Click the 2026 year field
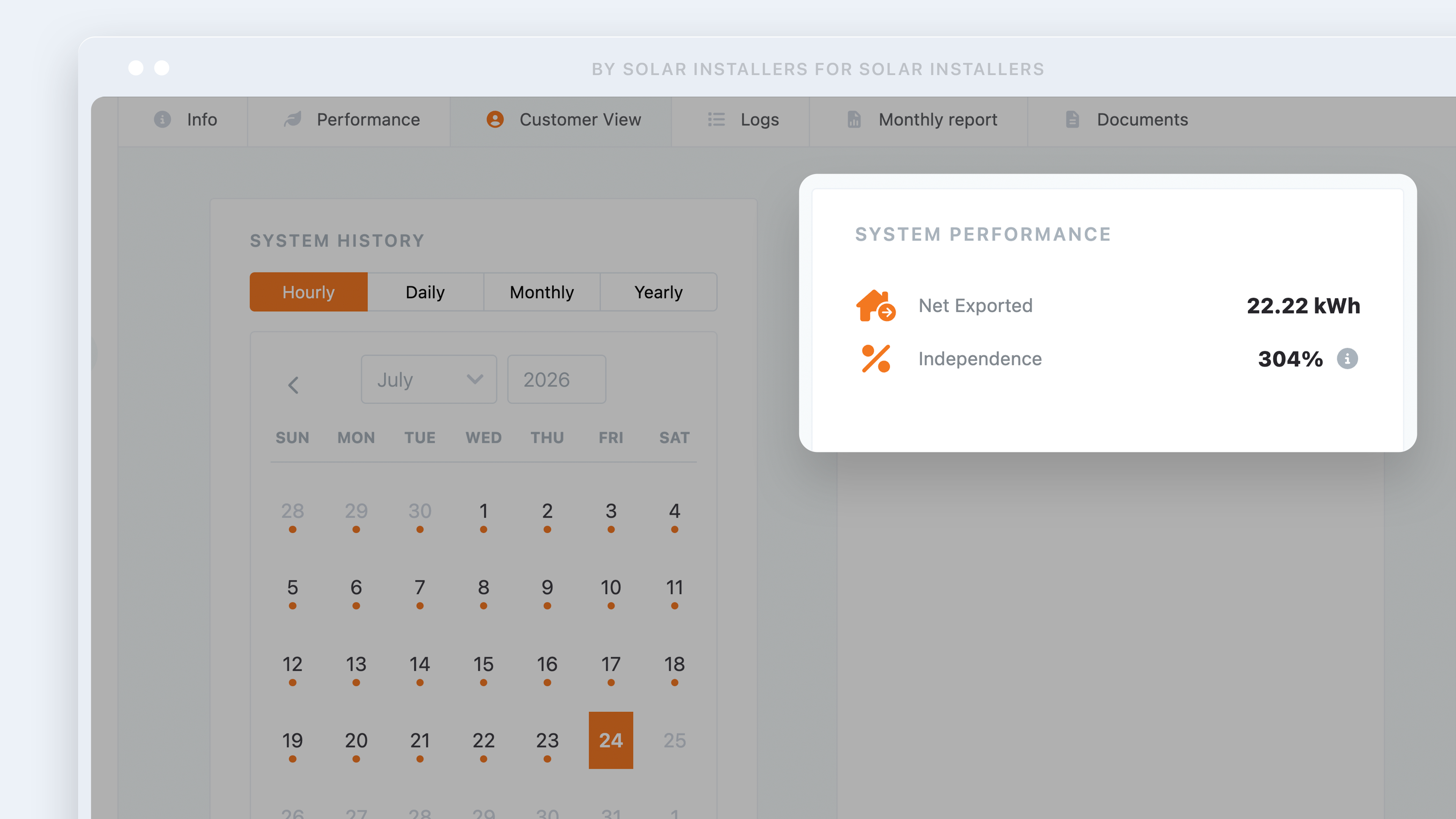The height and width of the screenshot is (819, 1456). tap(557, 379)
